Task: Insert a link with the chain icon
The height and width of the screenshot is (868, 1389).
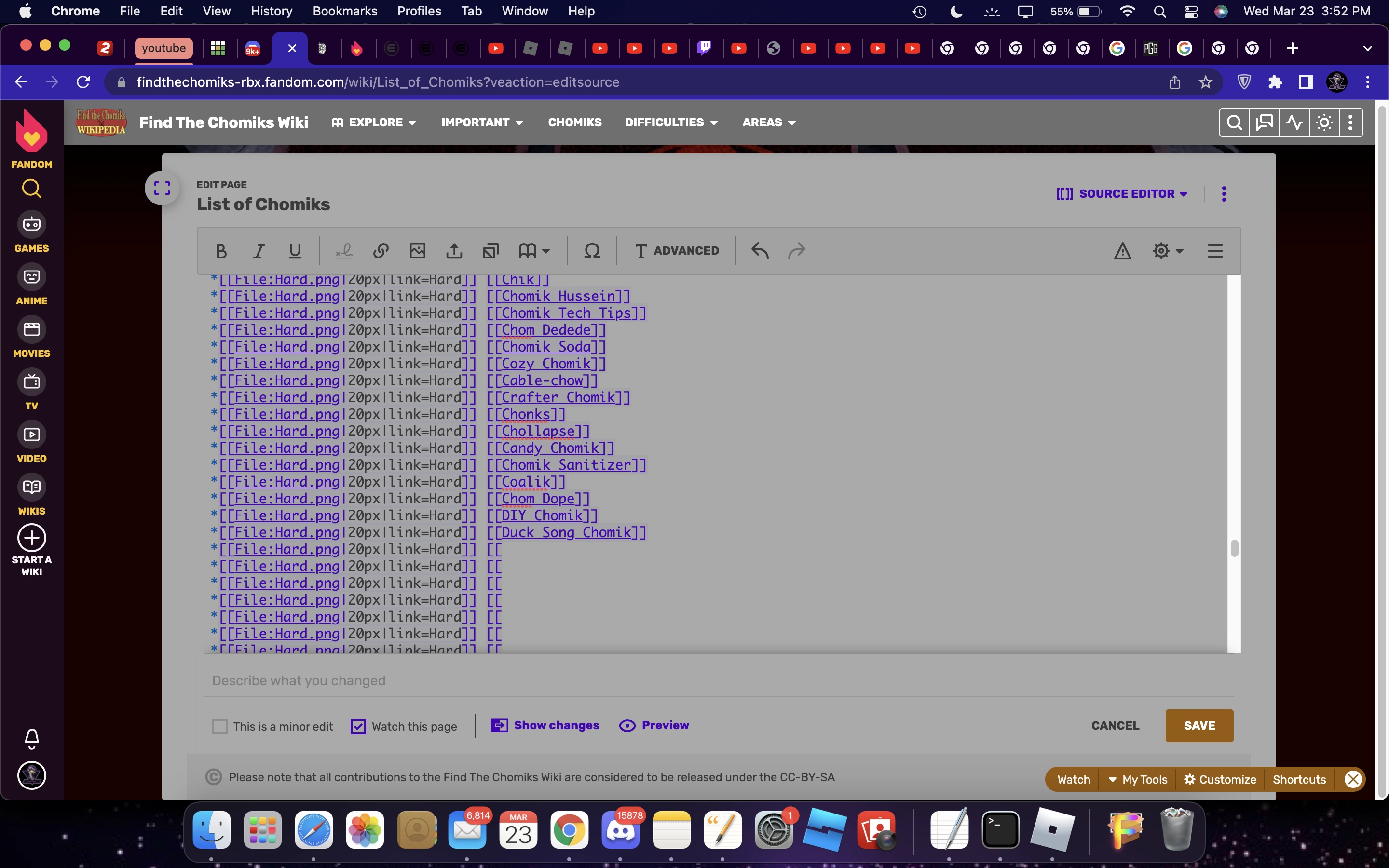Action: click(x=381, y=251)
